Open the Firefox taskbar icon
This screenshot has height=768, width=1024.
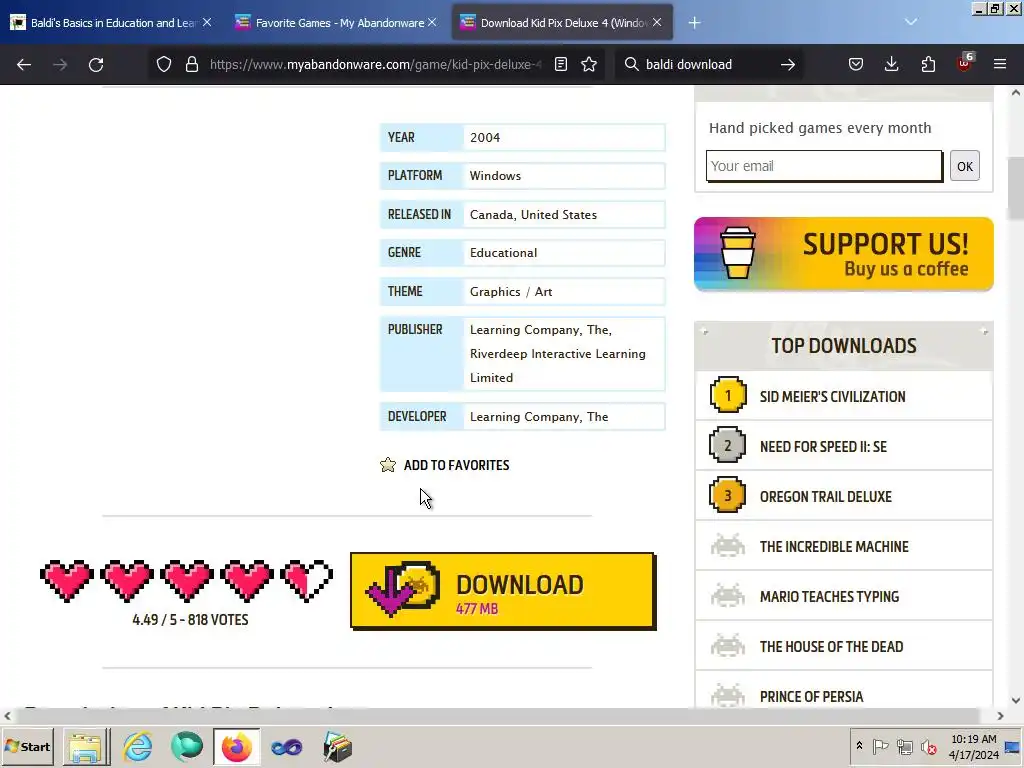point(236,746)
